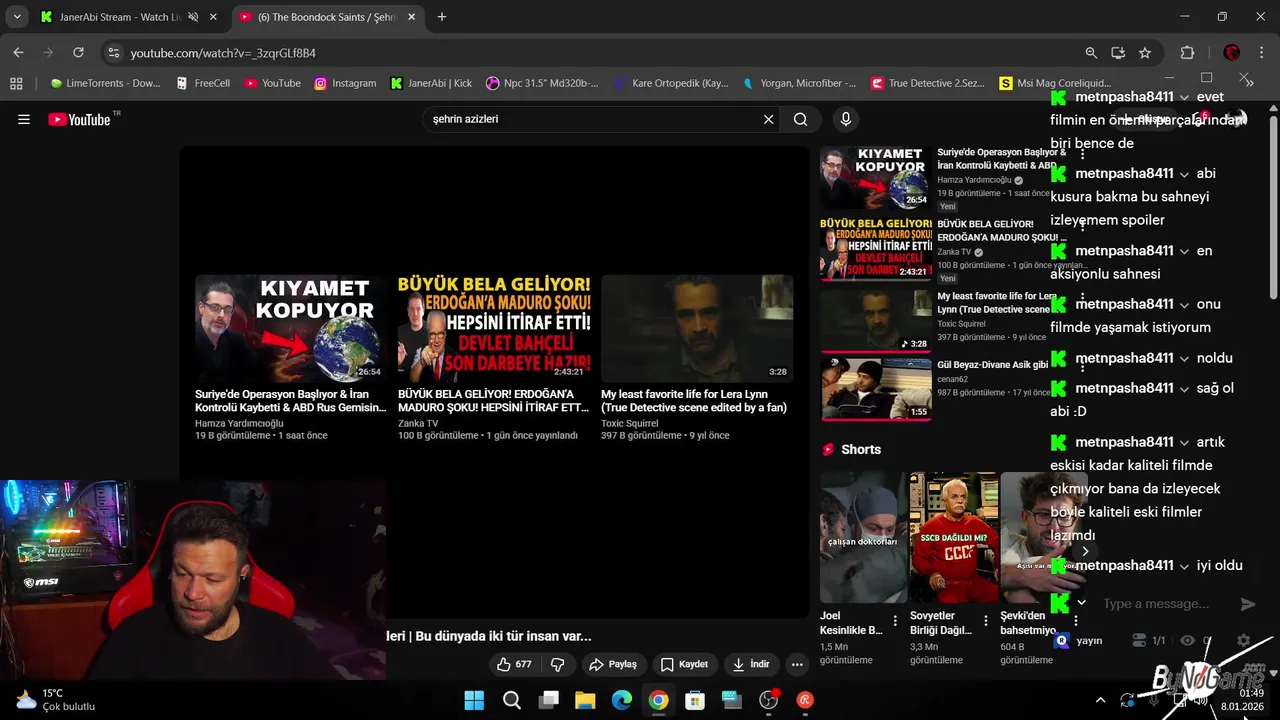Image resolution: width=1280 pixels, height=720 pixels.
Task: Open Msi Mag Coreliquid bookmark
Action: click(1055, 83)
